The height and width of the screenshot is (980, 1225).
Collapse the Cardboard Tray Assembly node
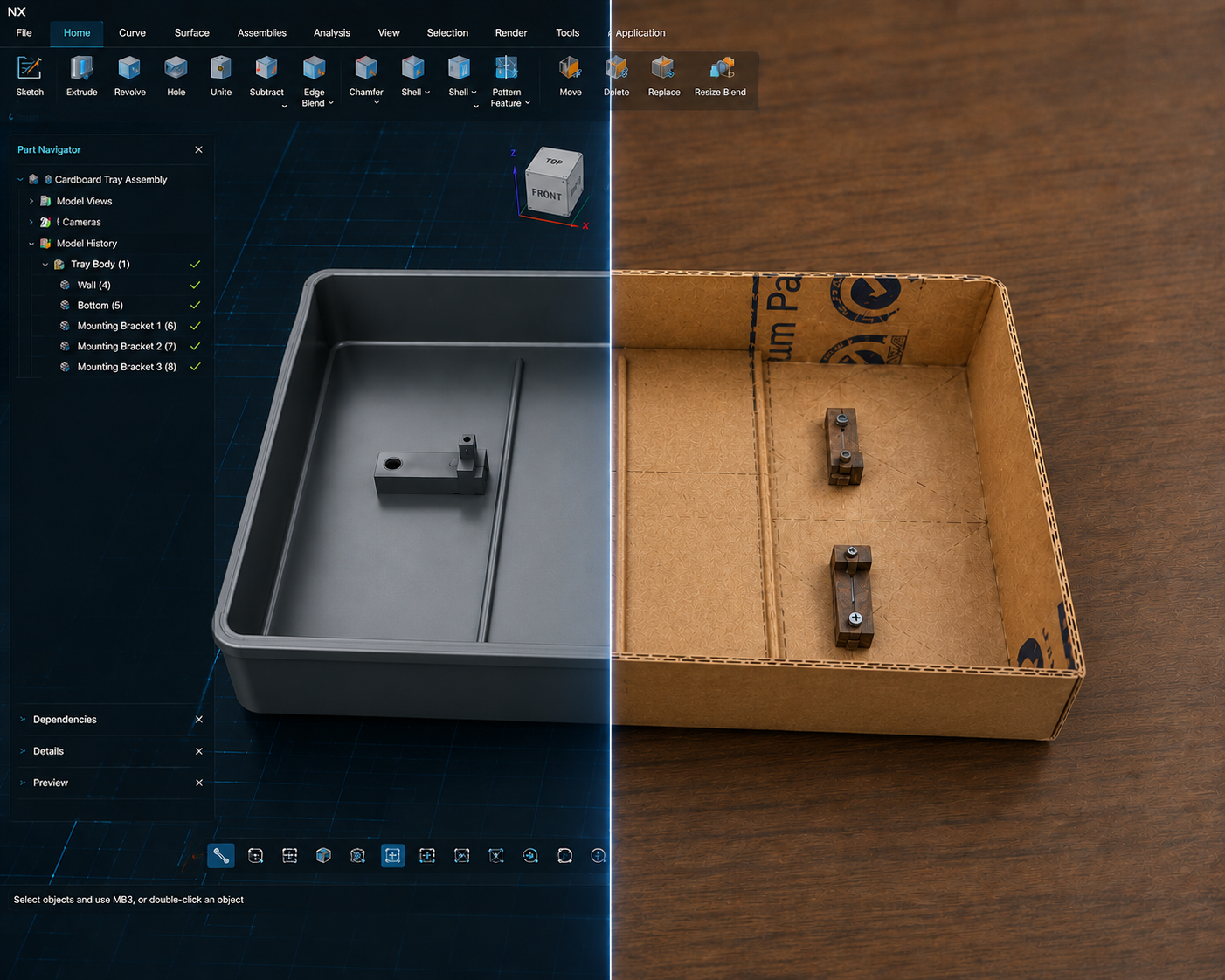(x=20, y=179)
